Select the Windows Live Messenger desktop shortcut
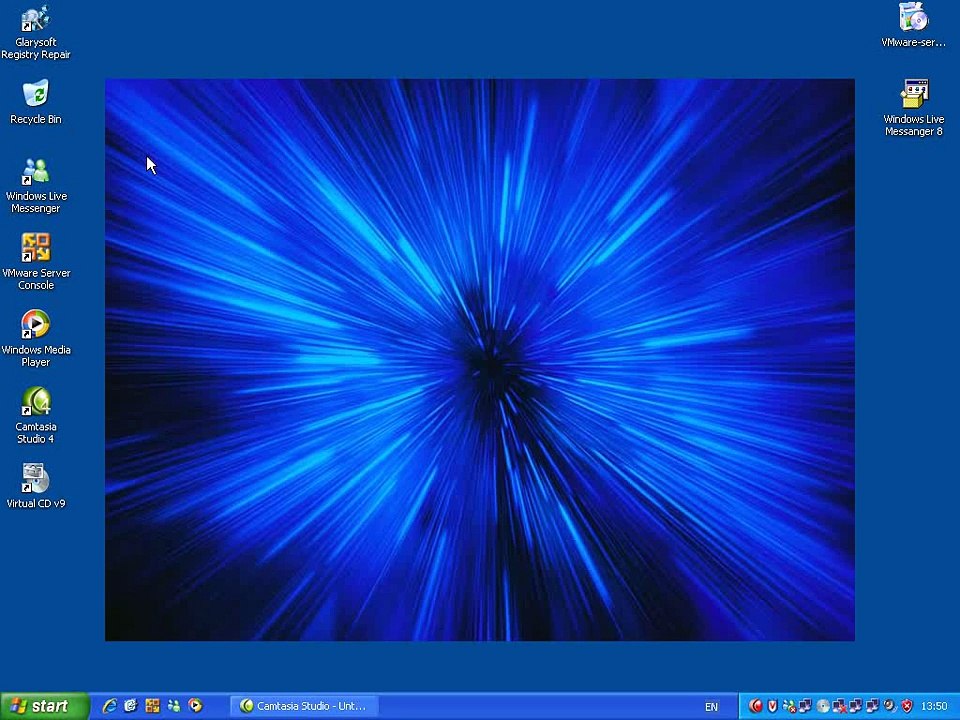This screenshot has width=960, height=720. [x=36, y=186]
